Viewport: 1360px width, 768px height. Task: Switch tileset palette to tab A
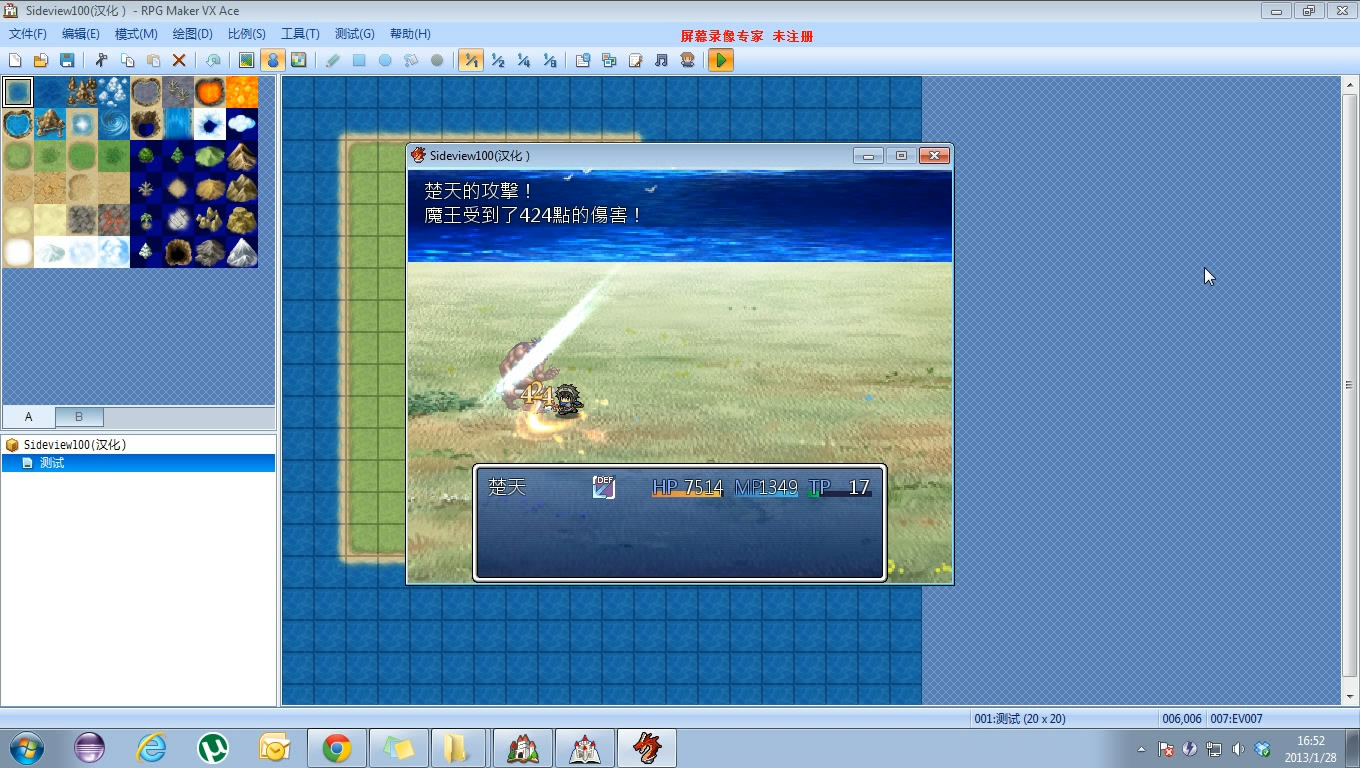28,417
